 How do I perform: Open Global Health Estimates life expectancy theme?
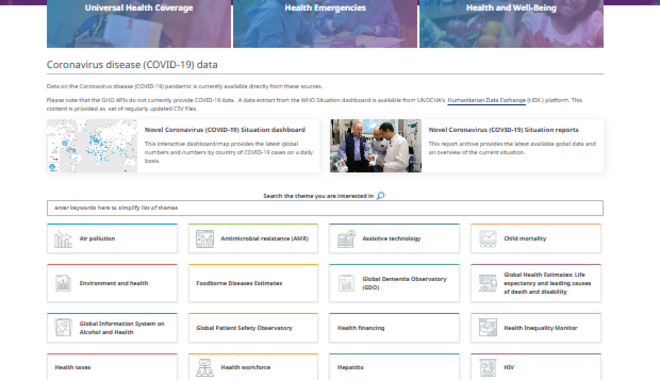pyautogui.click(x=536, y=283)
